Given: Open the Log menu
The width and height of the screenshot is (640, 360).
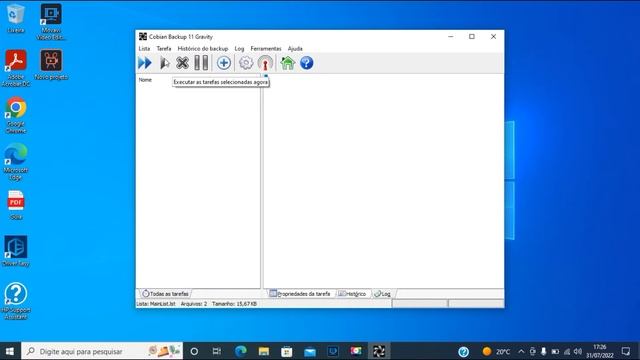Looking at the screenshot, I should (239, 49).
